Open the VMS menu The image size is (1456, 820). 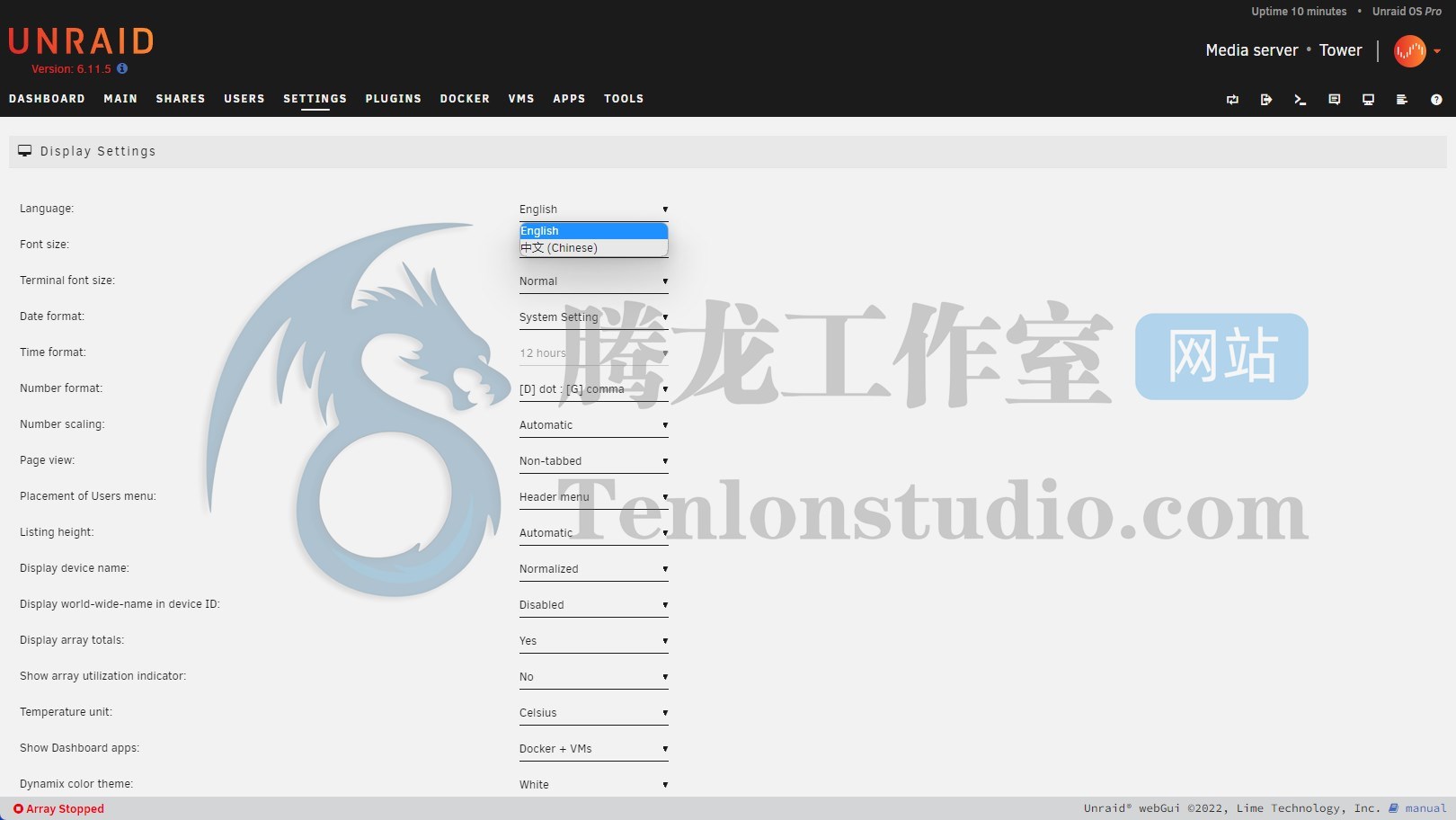pos(521,99)
